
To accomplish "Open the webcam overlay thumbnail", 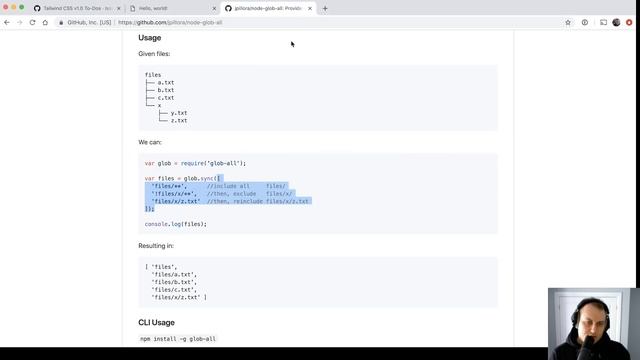I will click(x=594, y=324).
